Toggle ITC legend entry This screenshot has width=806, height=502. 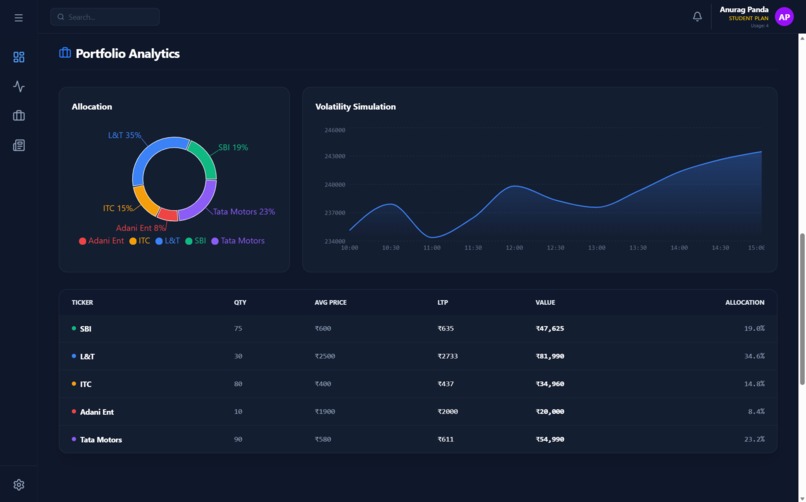point(140,241)
